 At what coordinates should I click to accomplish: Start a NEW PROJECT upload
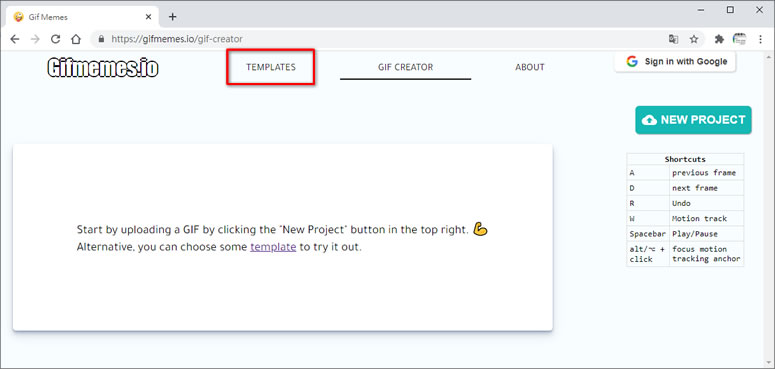point(693,120)
